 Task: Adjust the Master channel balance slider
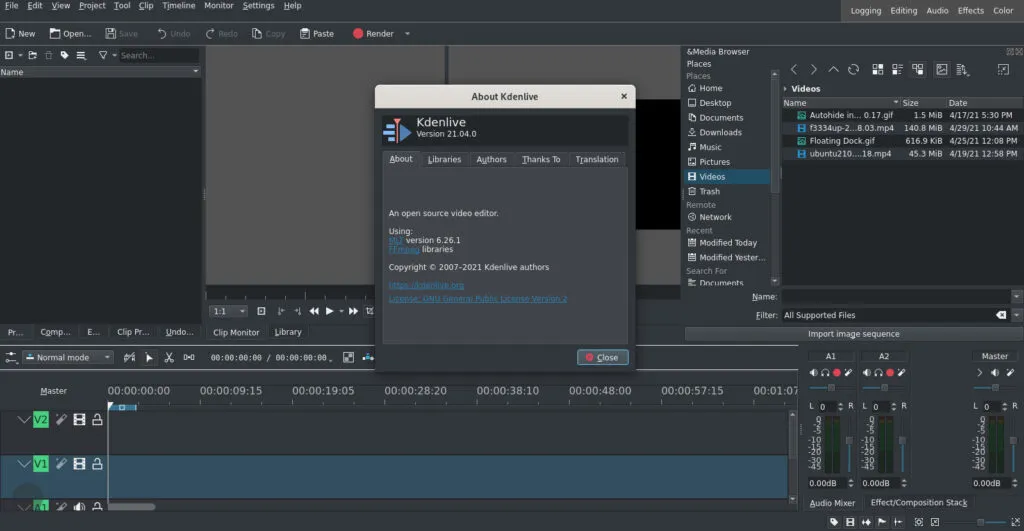(x=994, y=388)
